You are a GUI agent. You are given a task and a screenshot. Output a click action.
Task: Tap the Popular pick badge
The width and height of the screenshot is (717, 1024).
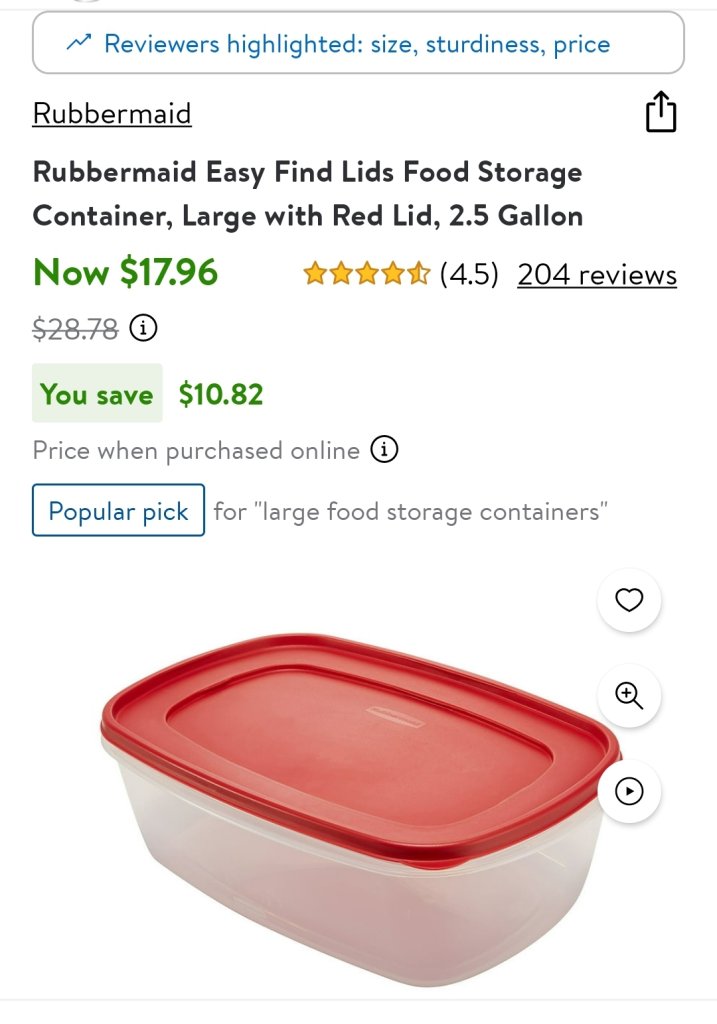pyautogui.click(x=118, y=511)
